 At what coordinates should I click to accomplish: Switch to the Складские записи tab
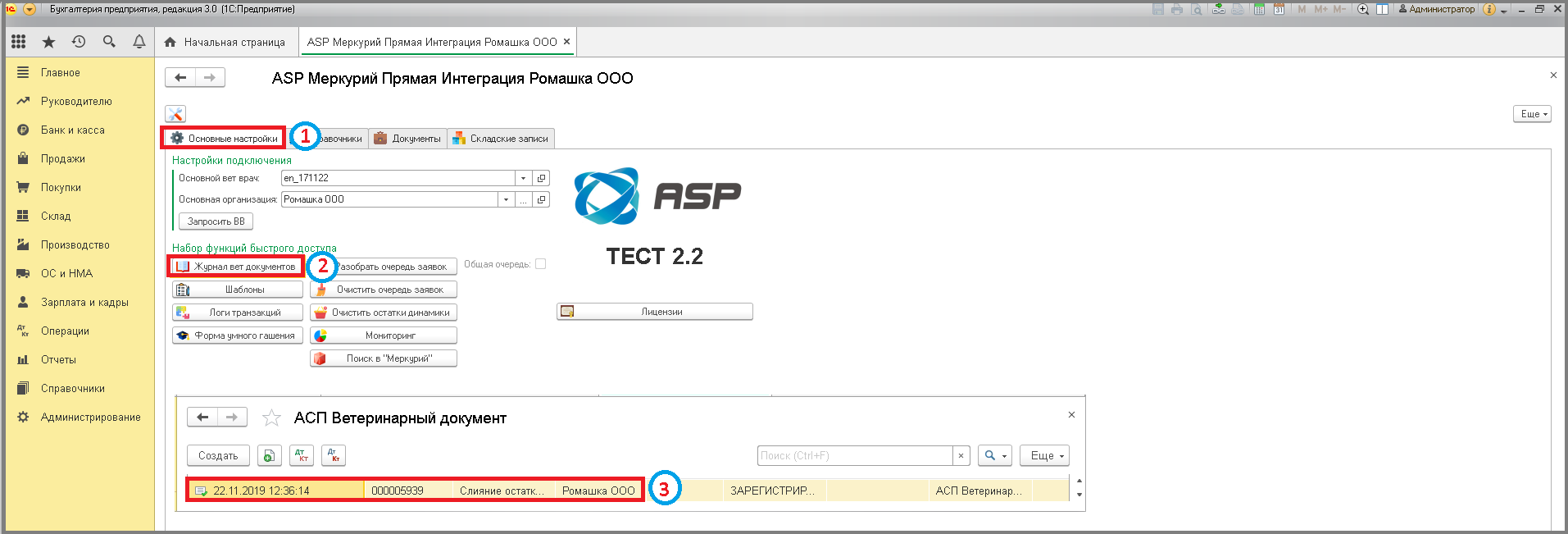click(501, 139)
